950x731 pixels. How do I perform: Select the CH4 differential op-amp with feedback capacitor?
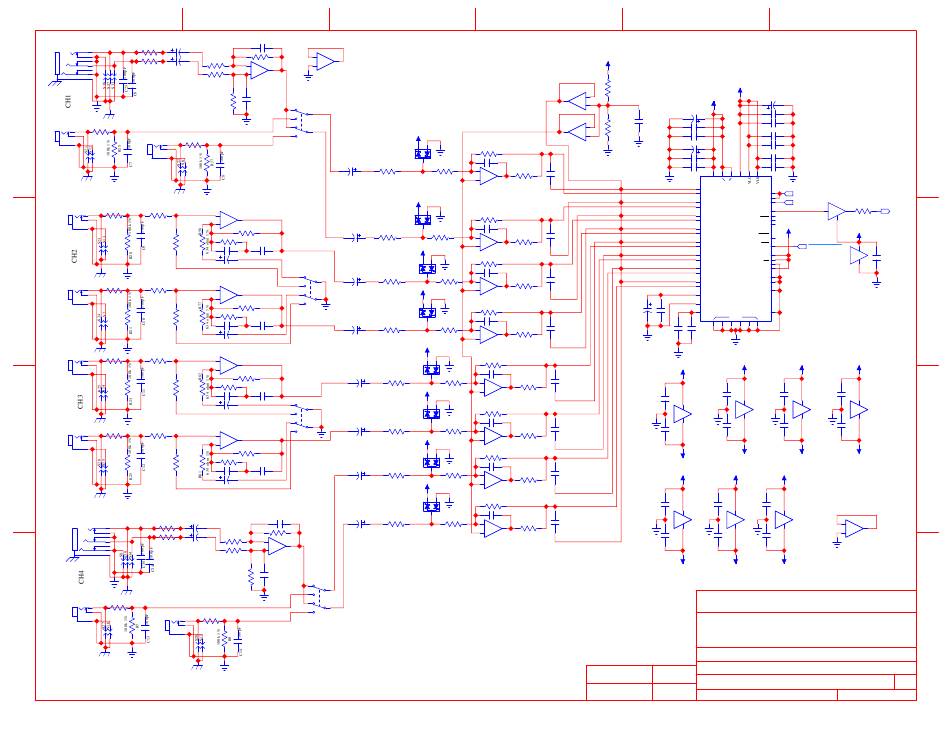[x=277, y=546]
